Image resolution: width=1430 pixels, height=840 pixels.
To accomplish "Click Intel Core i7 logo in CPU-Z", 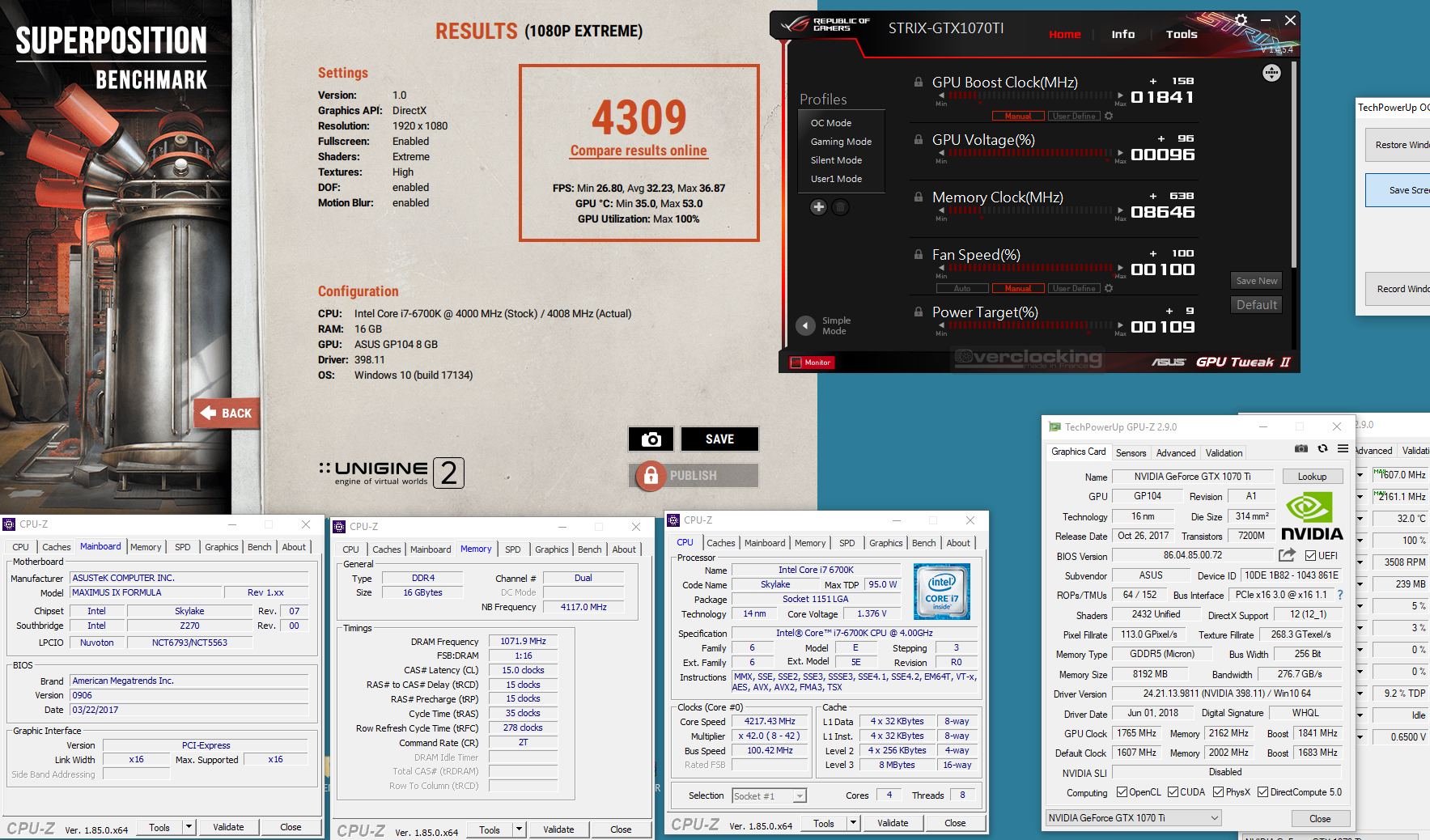I will tap(941, 592).
